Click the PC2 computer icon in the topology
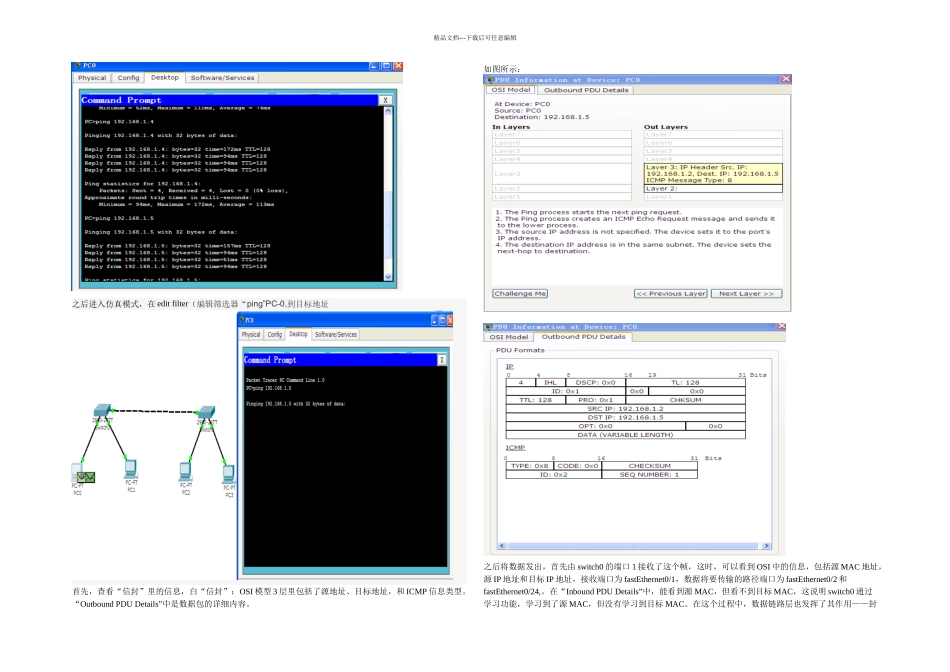 point(185,471)
